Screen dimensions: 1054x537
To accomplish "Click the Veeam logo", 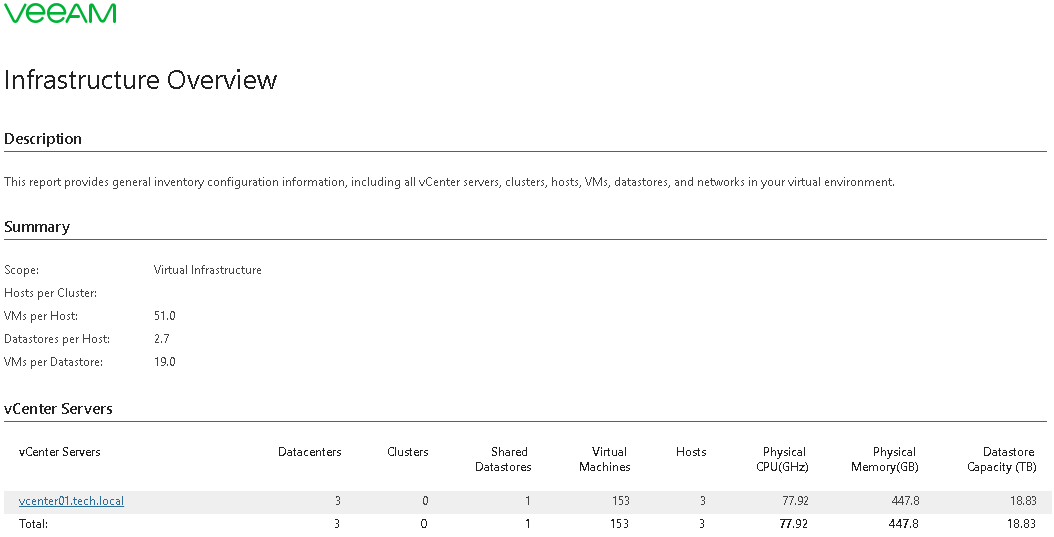I will 60,13.
